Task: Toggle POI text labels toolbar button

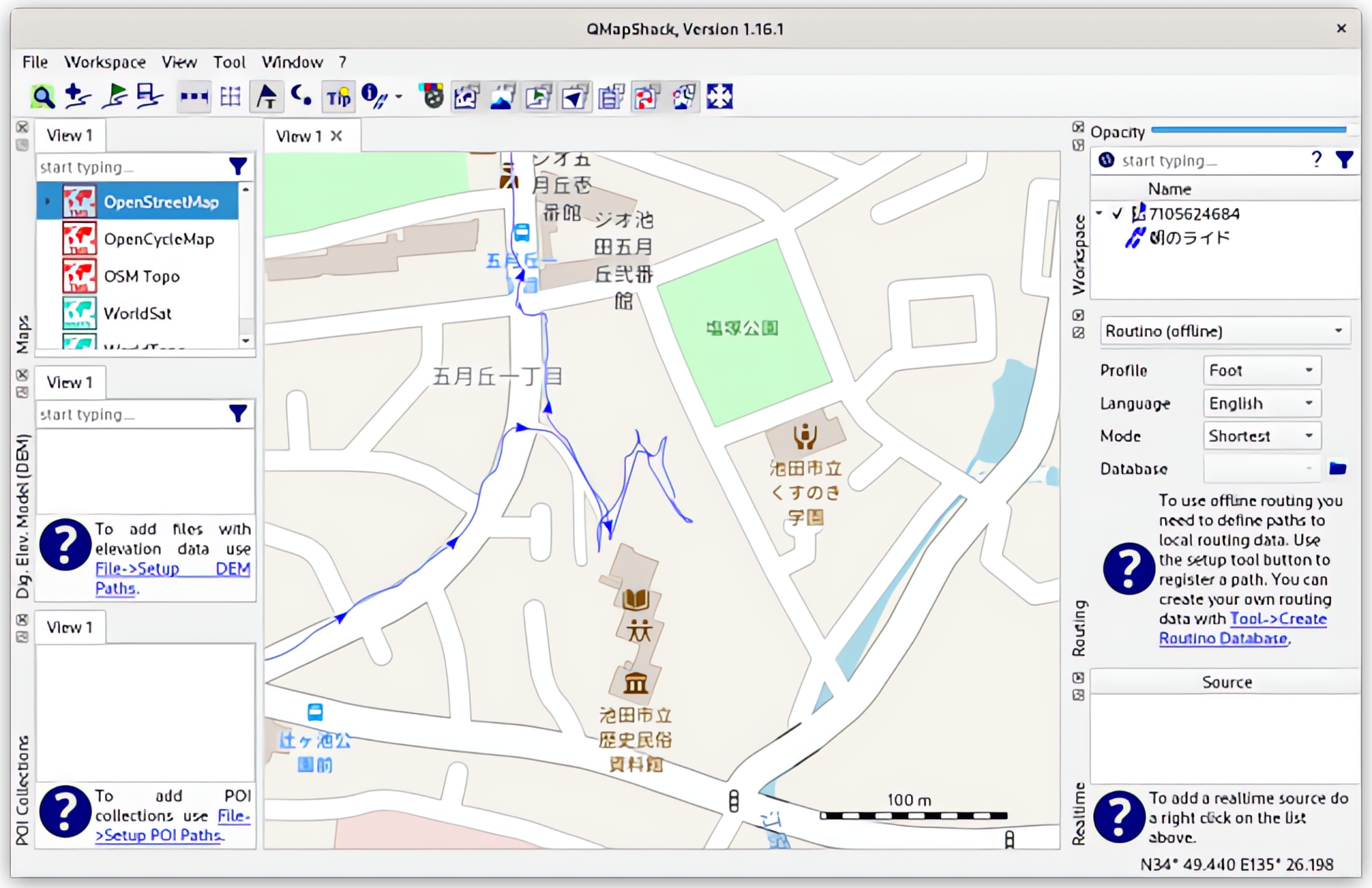Action: tap(266, 97)
